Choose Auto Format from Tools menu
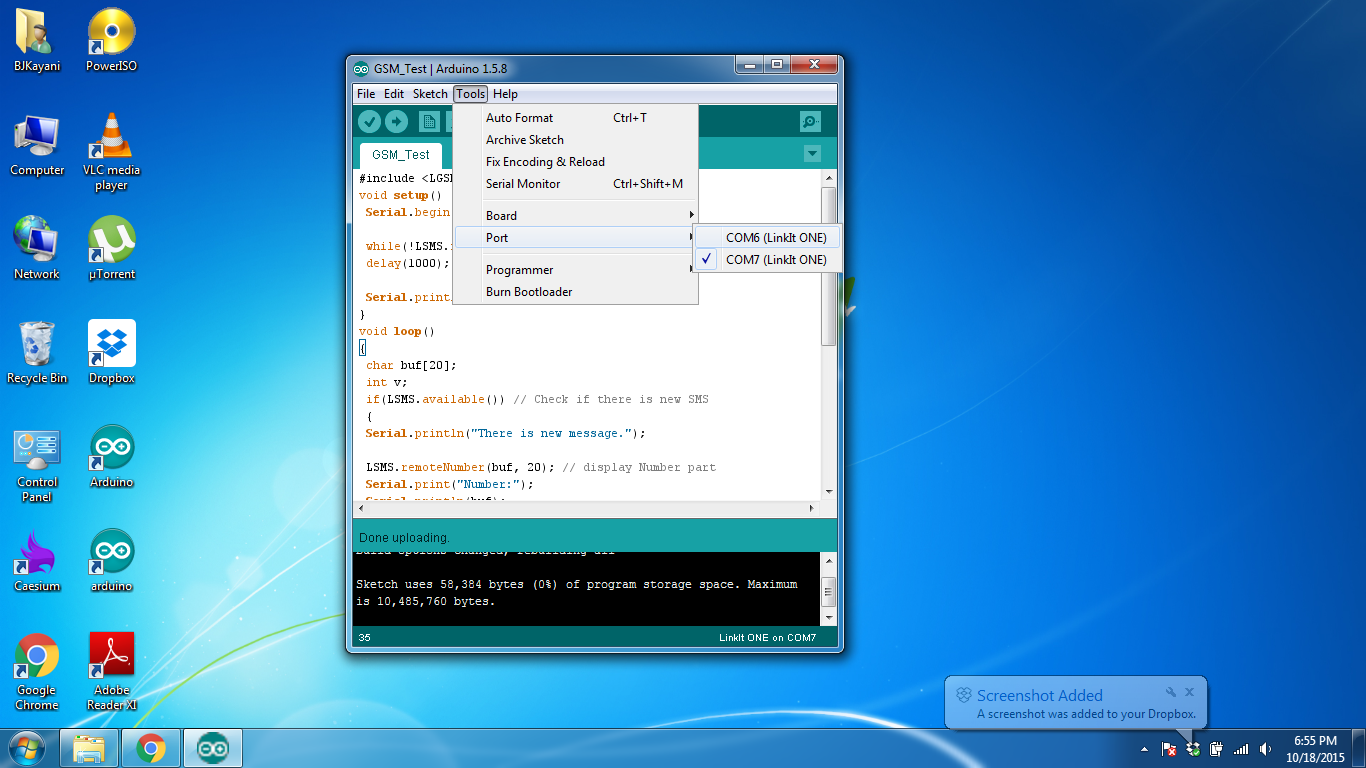Viewport: 1366px width, 768px height. click(576, 118)
